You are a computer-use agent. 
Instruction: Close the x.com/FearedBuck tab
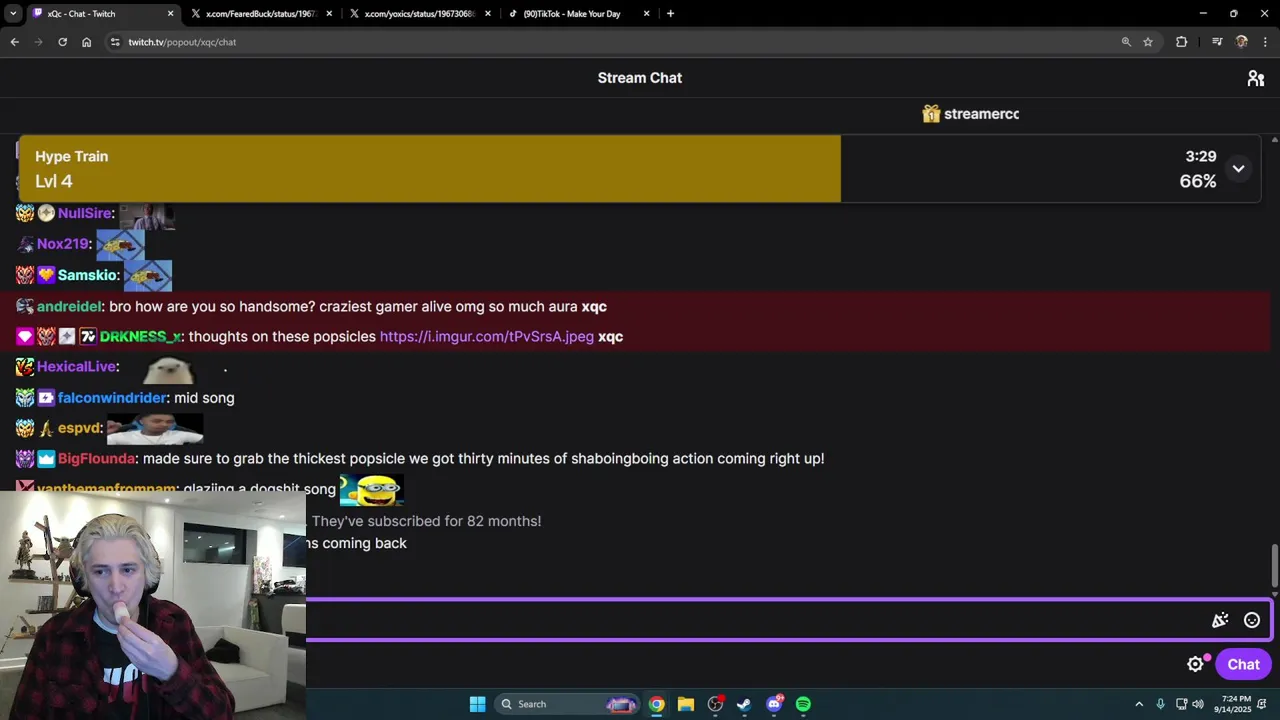(329, 14)
